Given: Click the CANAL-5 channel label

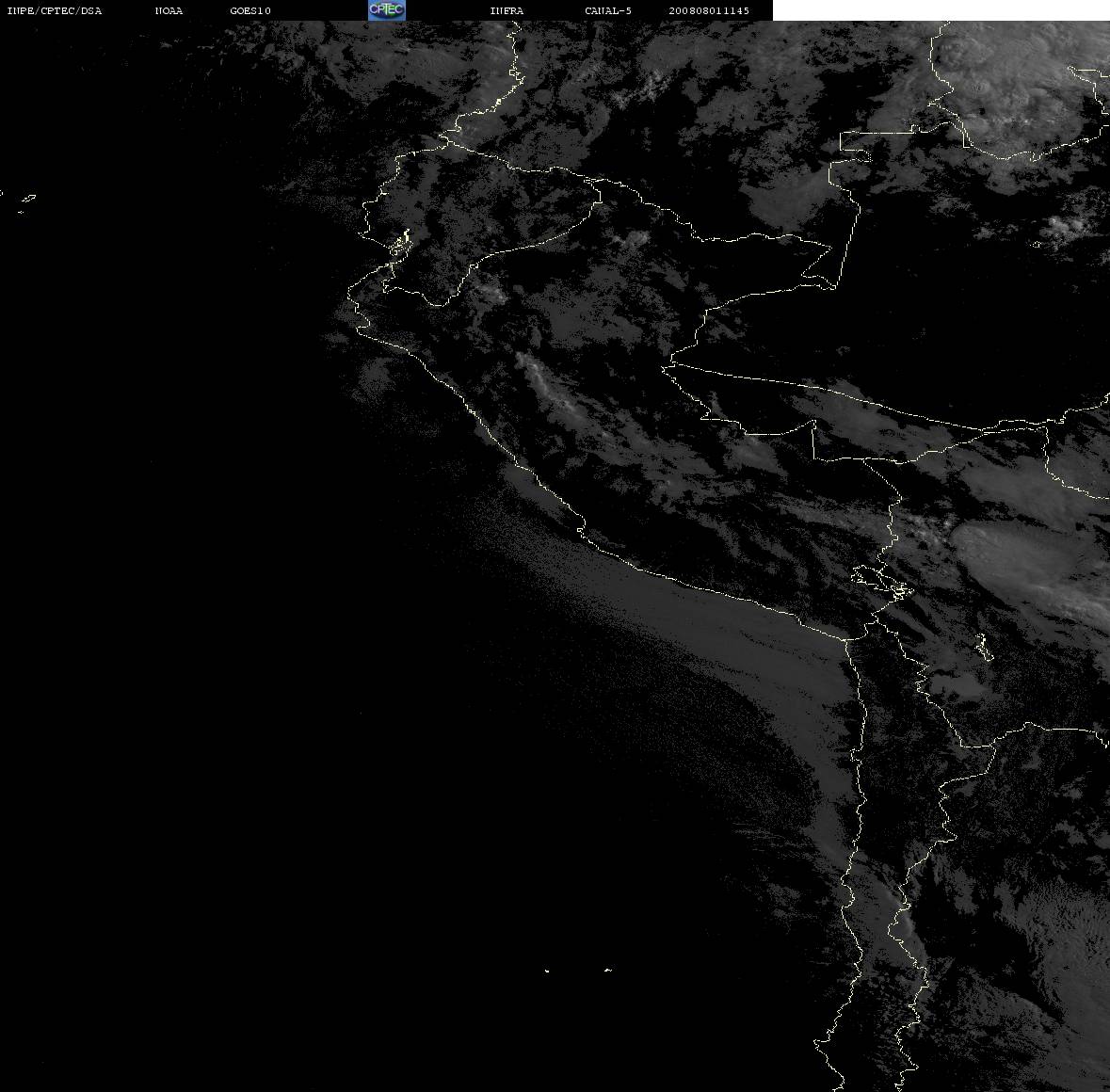Looking at the screenshot, I should pyautogui.click(x=608, y=10).
